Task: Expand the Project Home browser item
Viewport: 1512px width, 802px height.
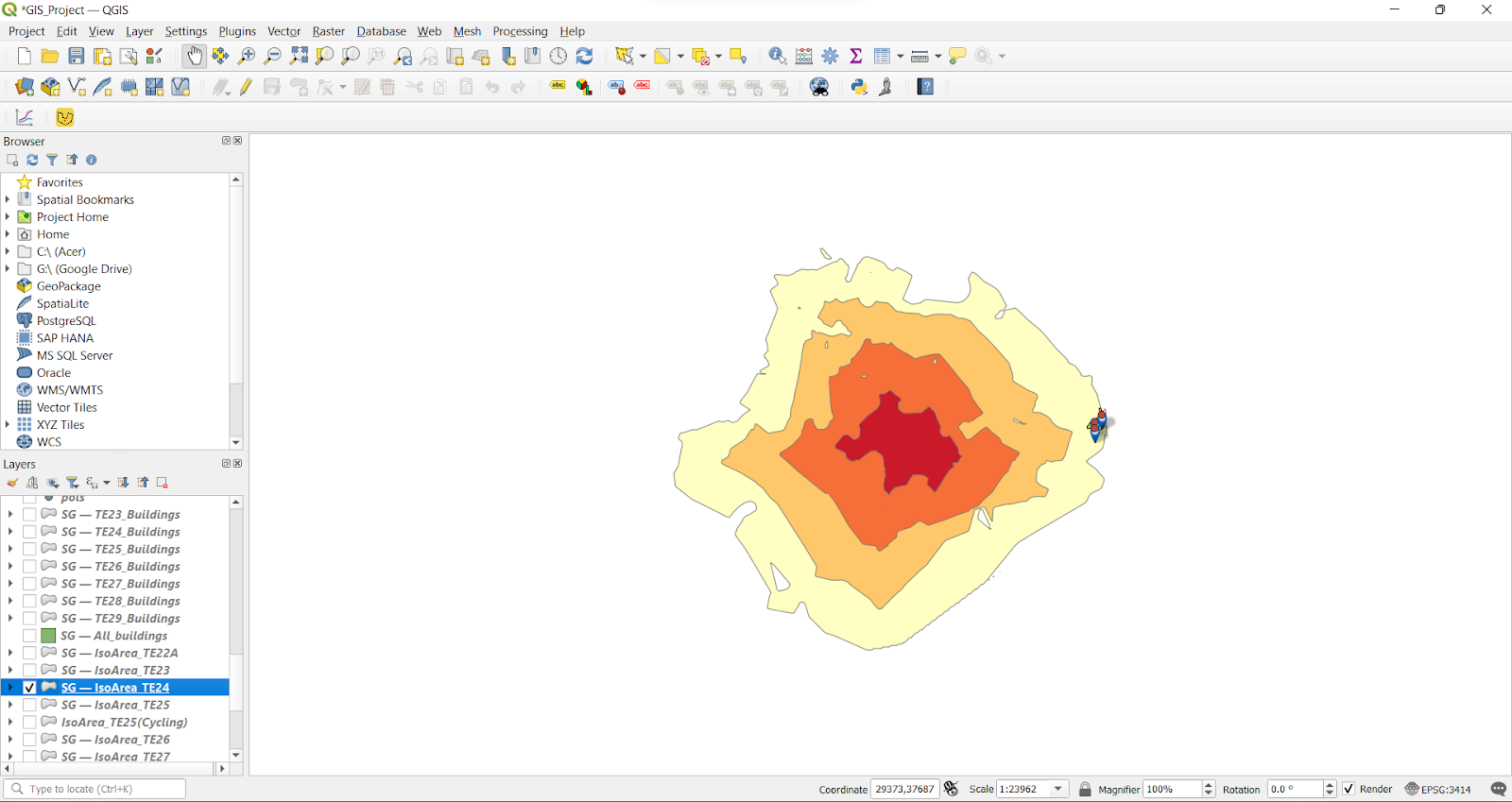Action: click(x=8, y=217)
